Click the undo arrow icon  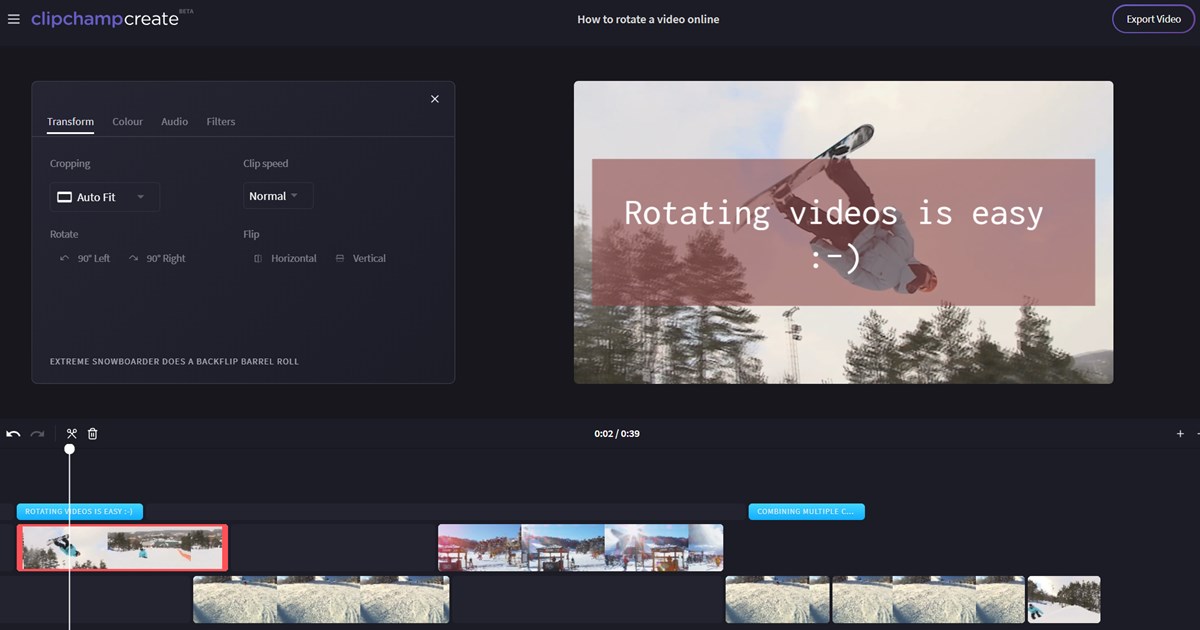coord(13,434)
